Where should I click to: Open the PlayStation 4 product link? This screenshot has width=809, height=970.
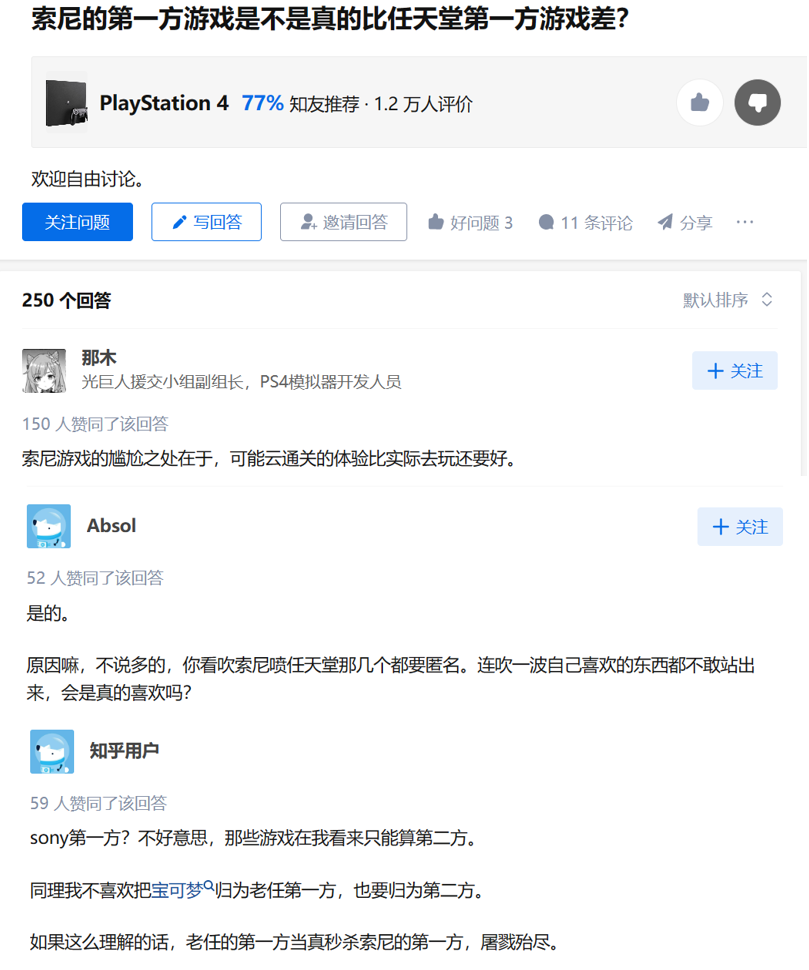(164, 103)
